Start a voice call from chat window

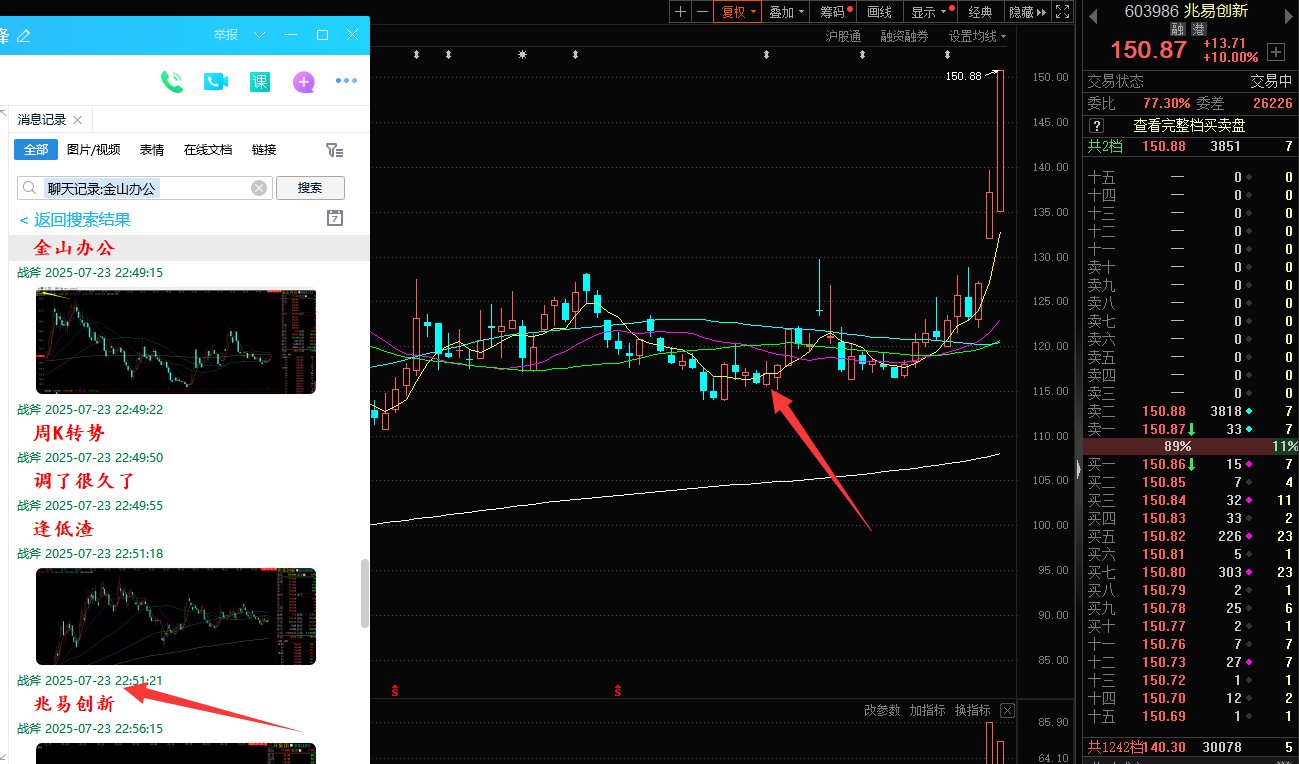pos(172,82)
